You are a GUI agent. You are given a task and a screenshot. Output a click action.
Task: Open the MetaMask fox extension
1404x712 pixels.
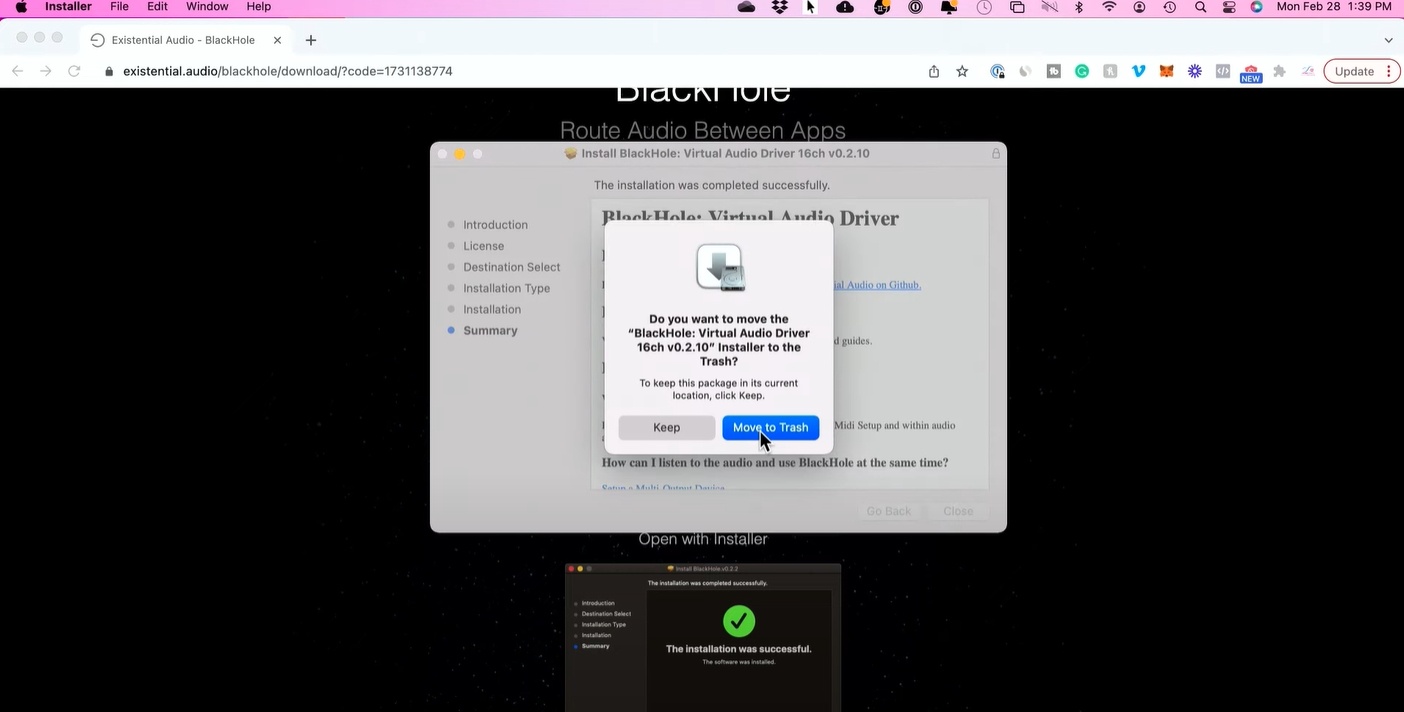tap(1166, 71)
